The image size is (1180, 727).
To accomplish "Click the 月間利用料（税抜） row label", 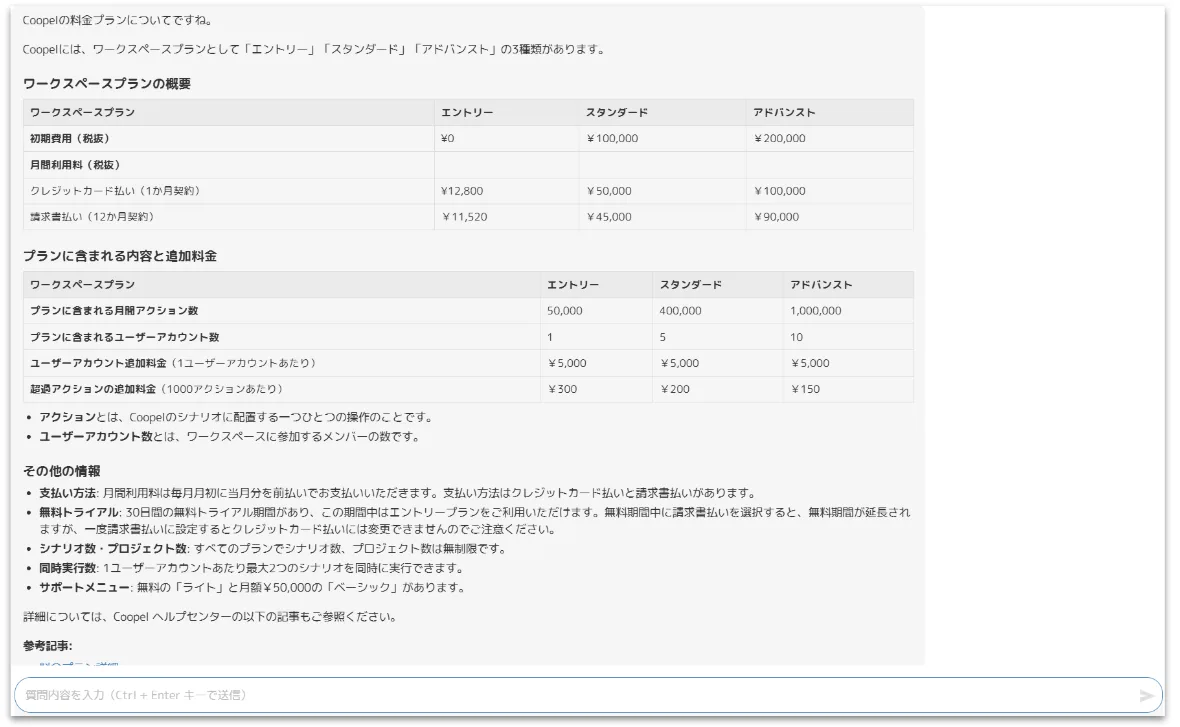I will click(75, 165).
